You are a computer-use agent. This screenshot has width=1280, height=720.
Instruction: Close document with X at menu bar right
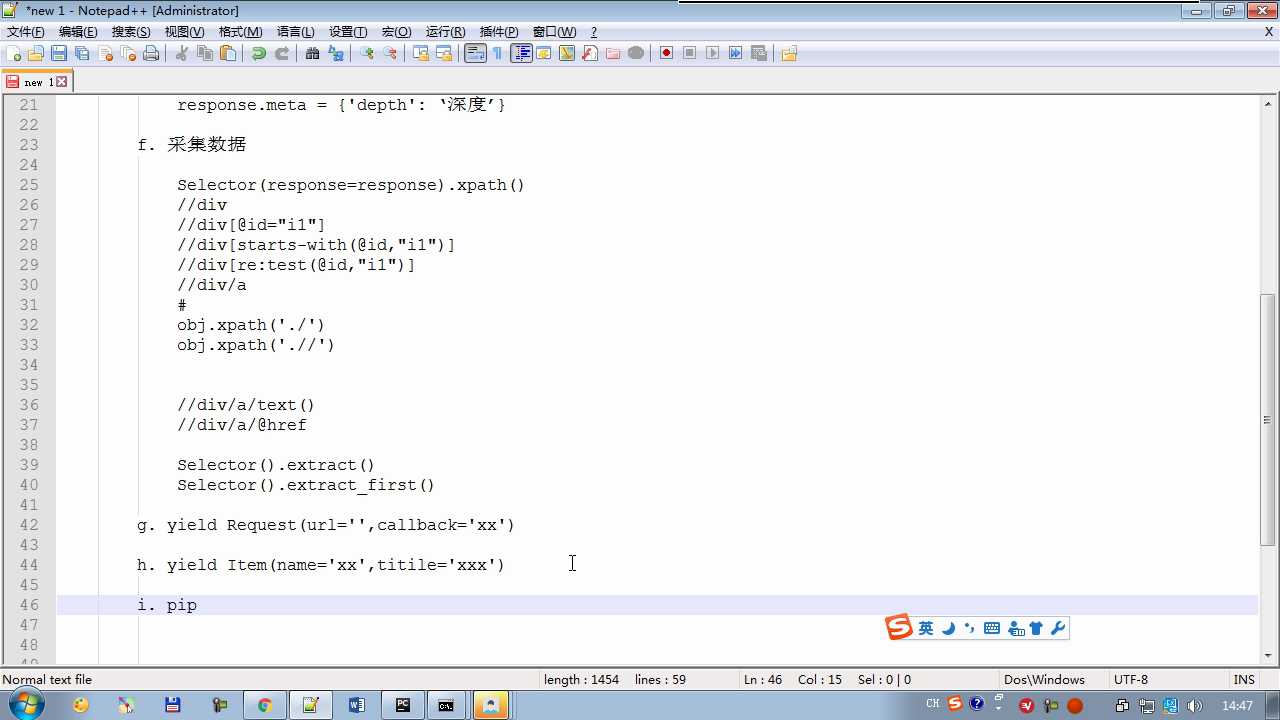(x=1269, y=32)
